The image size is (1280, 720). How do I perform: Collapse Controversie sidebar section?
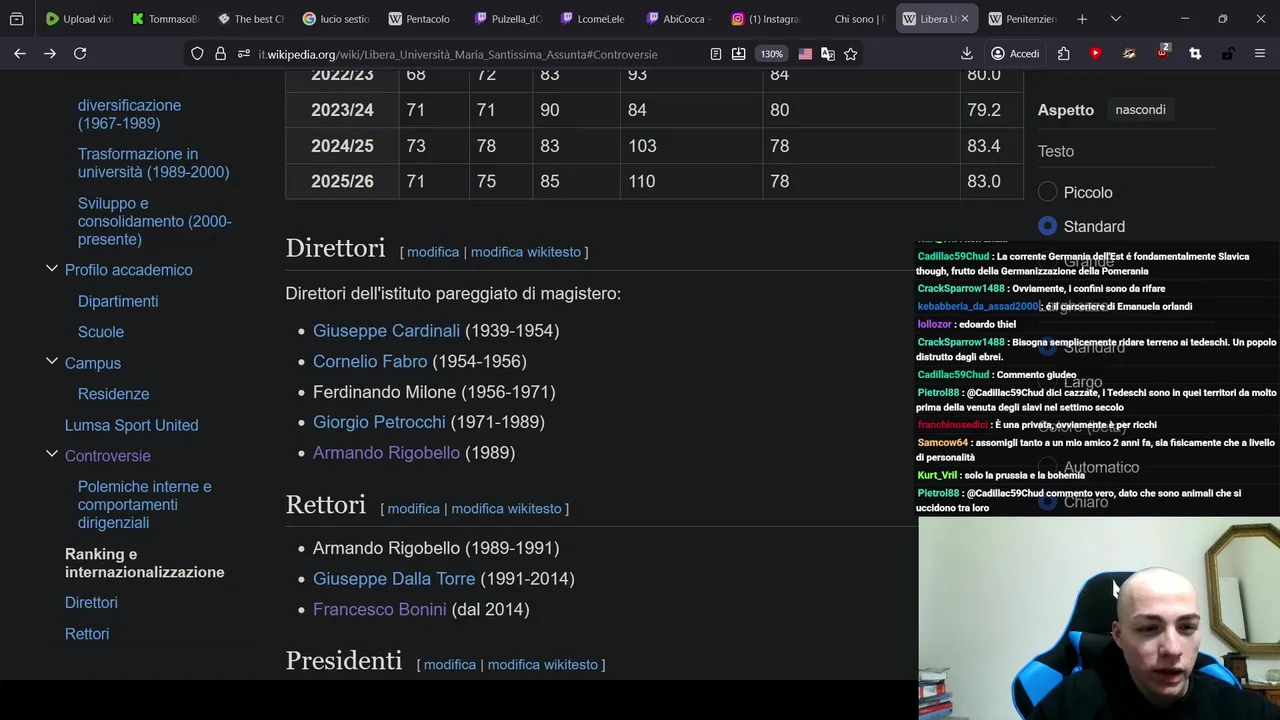[x=52, y=455]
